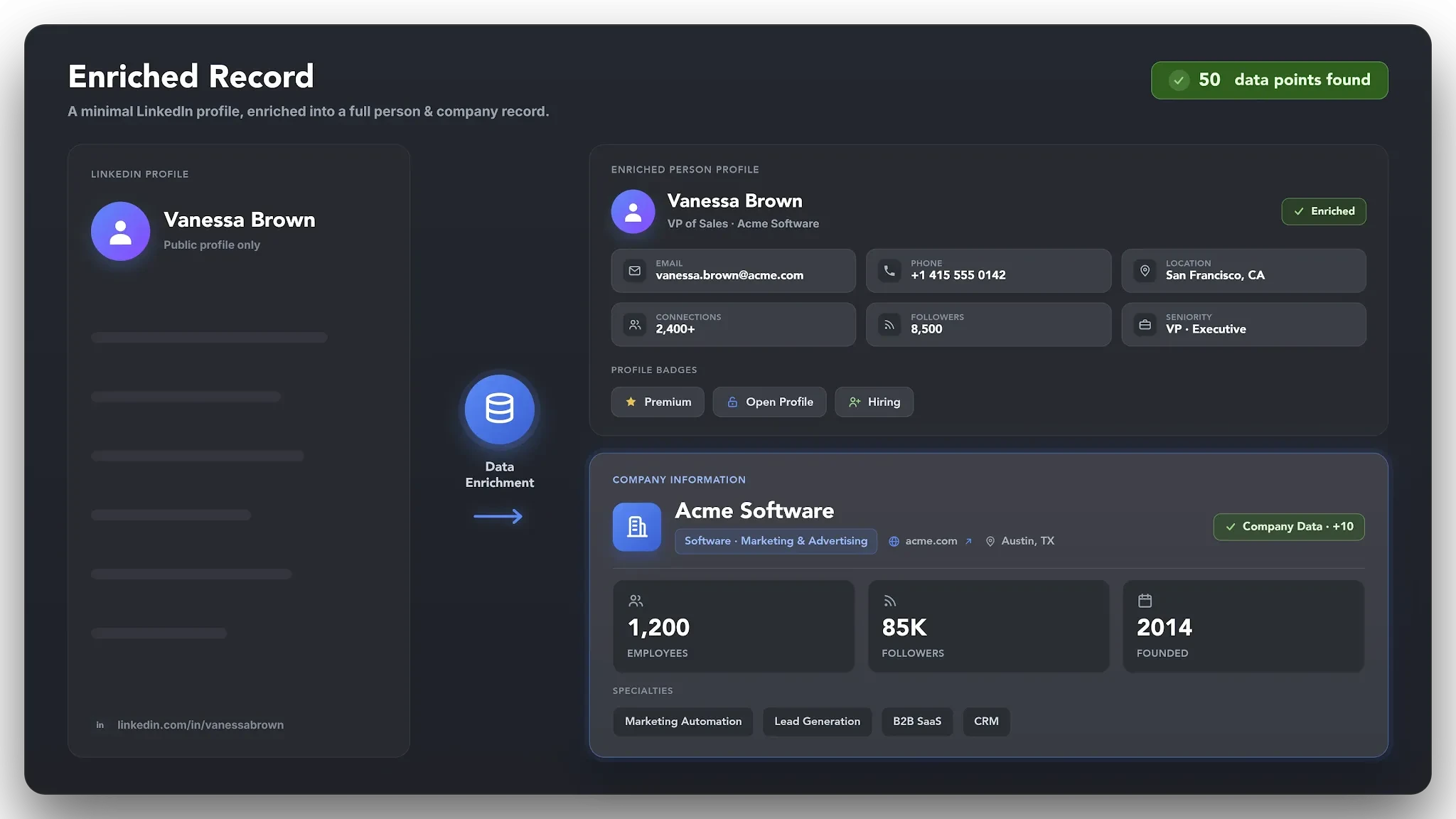This screenshot has height=819, width=1456.
Task: Click the green Enriched status badge
Action: (1323, 211)
